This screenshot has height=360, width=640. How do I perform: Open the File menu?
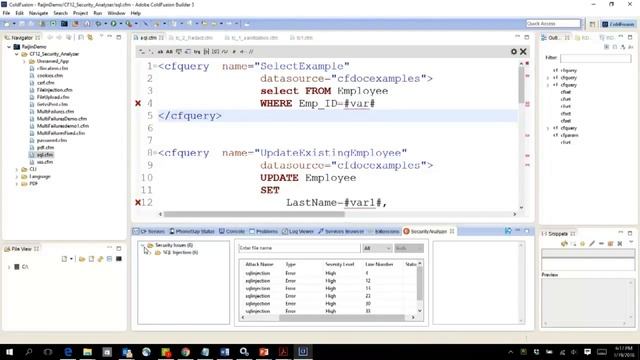(x=6, y=13)
